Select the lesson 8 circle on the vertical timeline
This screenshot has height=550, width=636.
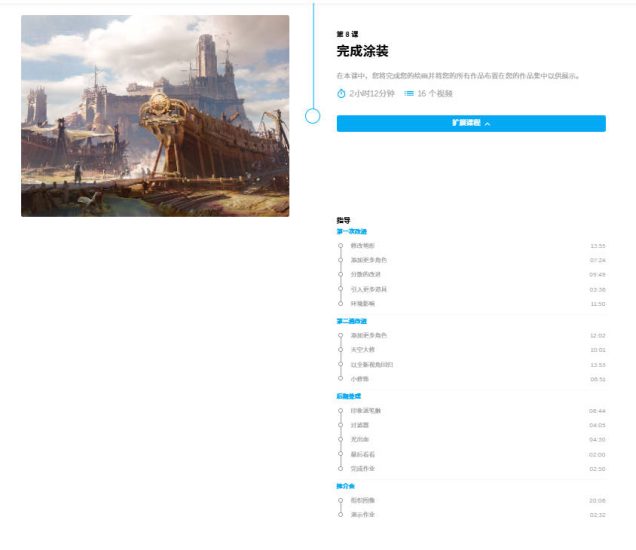pos(312,116)
